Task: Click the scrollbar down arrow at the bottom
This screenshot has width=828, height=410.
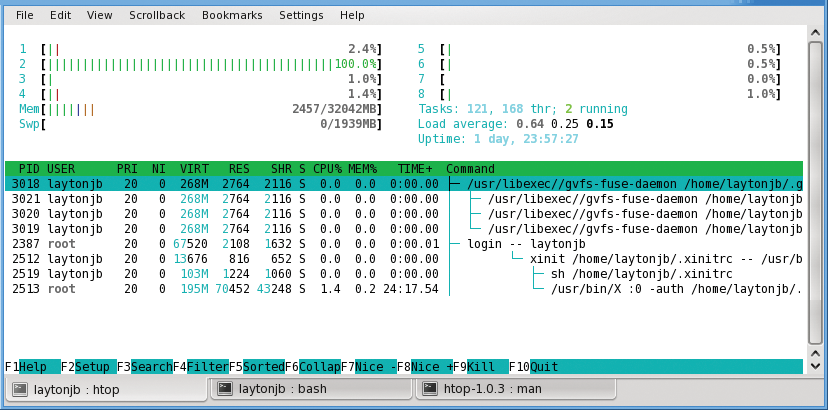Action: (816, 366)
